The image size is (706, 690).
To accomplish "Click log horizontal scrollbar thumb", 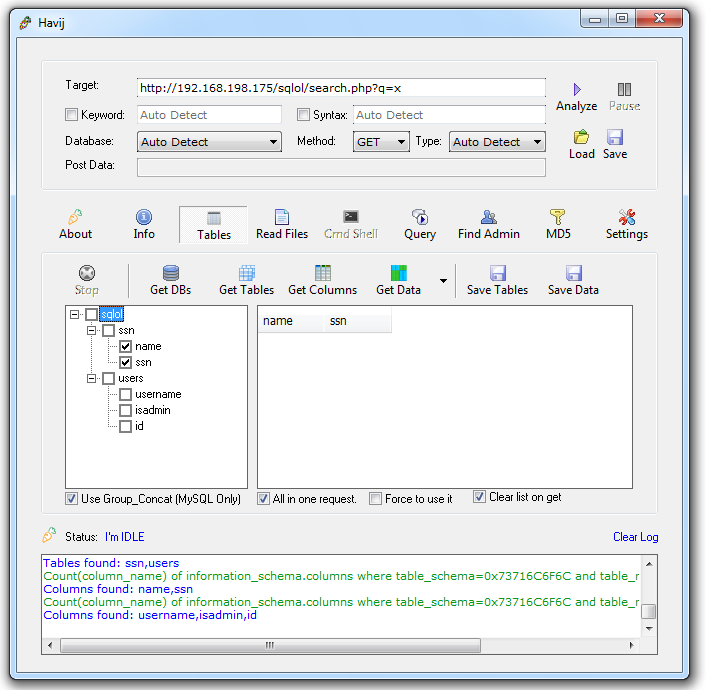I will (x=271, y=645).
